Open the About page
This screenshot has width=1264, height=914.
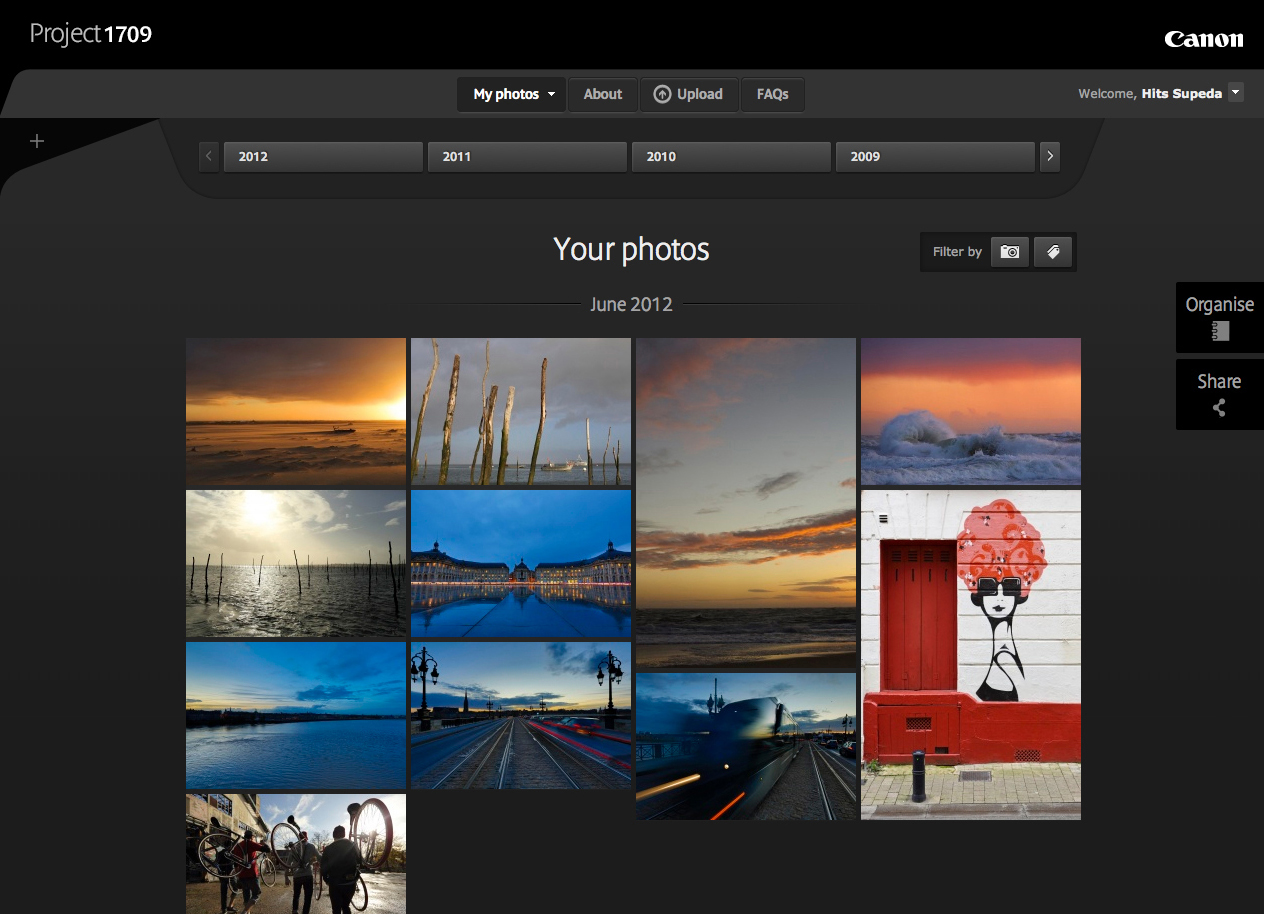click(x=603, y=94)
